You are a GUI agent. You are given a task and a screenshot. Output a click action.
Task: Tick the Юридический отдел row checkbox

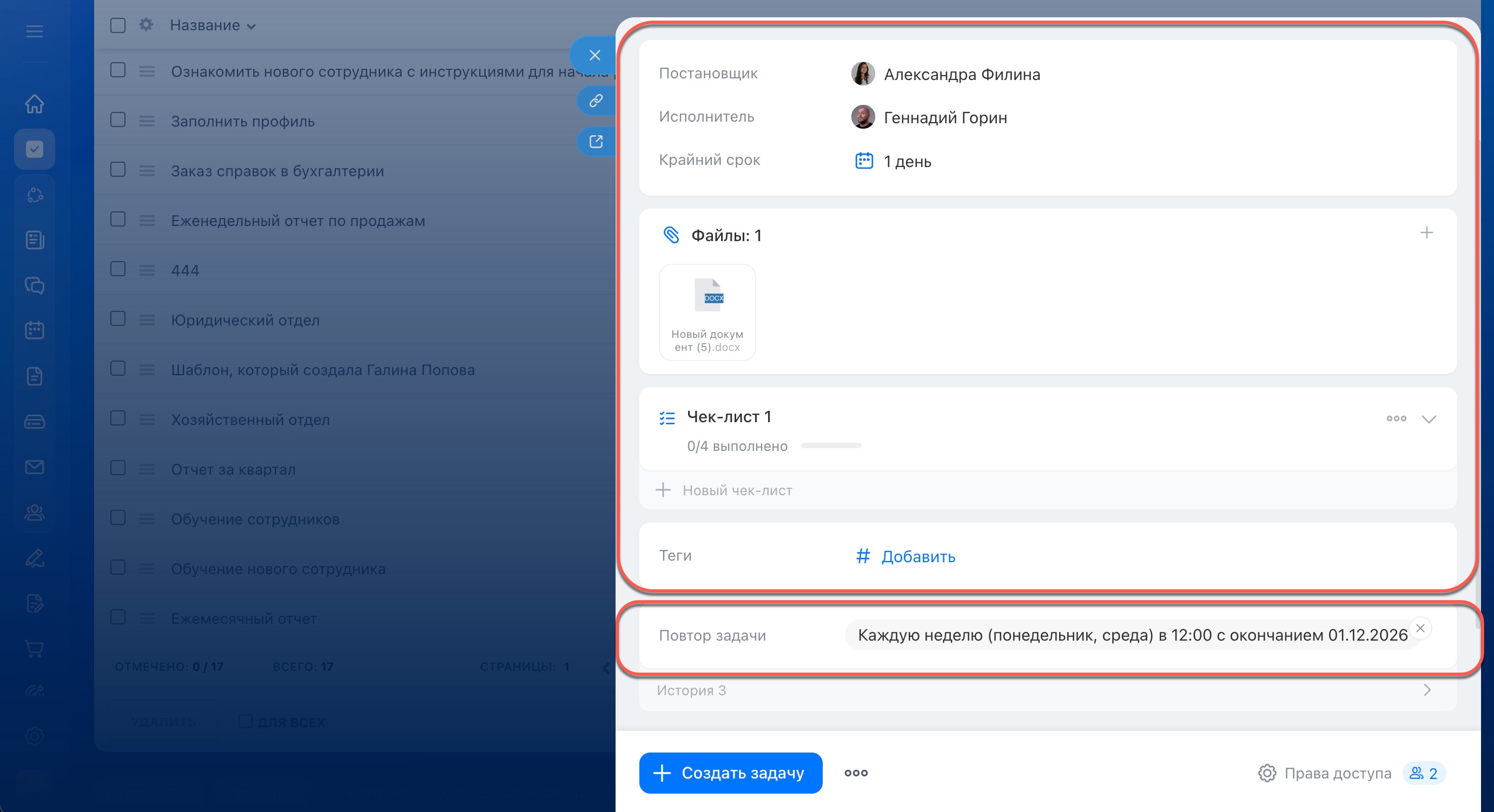(118, 319)
